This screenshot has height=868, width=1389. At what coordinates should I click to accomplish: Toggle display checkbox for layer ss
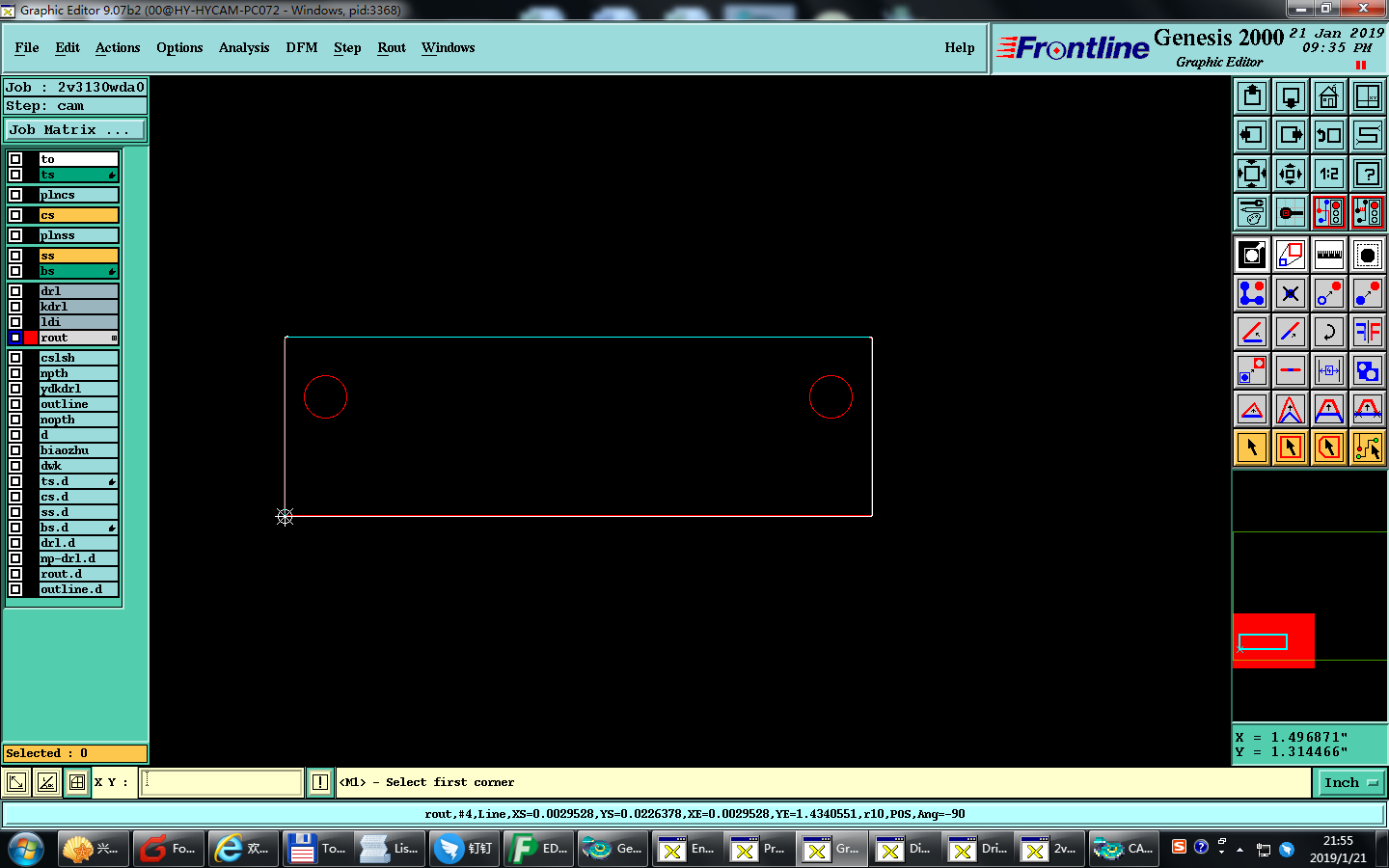pyautogui.click(x=15, y=256)
